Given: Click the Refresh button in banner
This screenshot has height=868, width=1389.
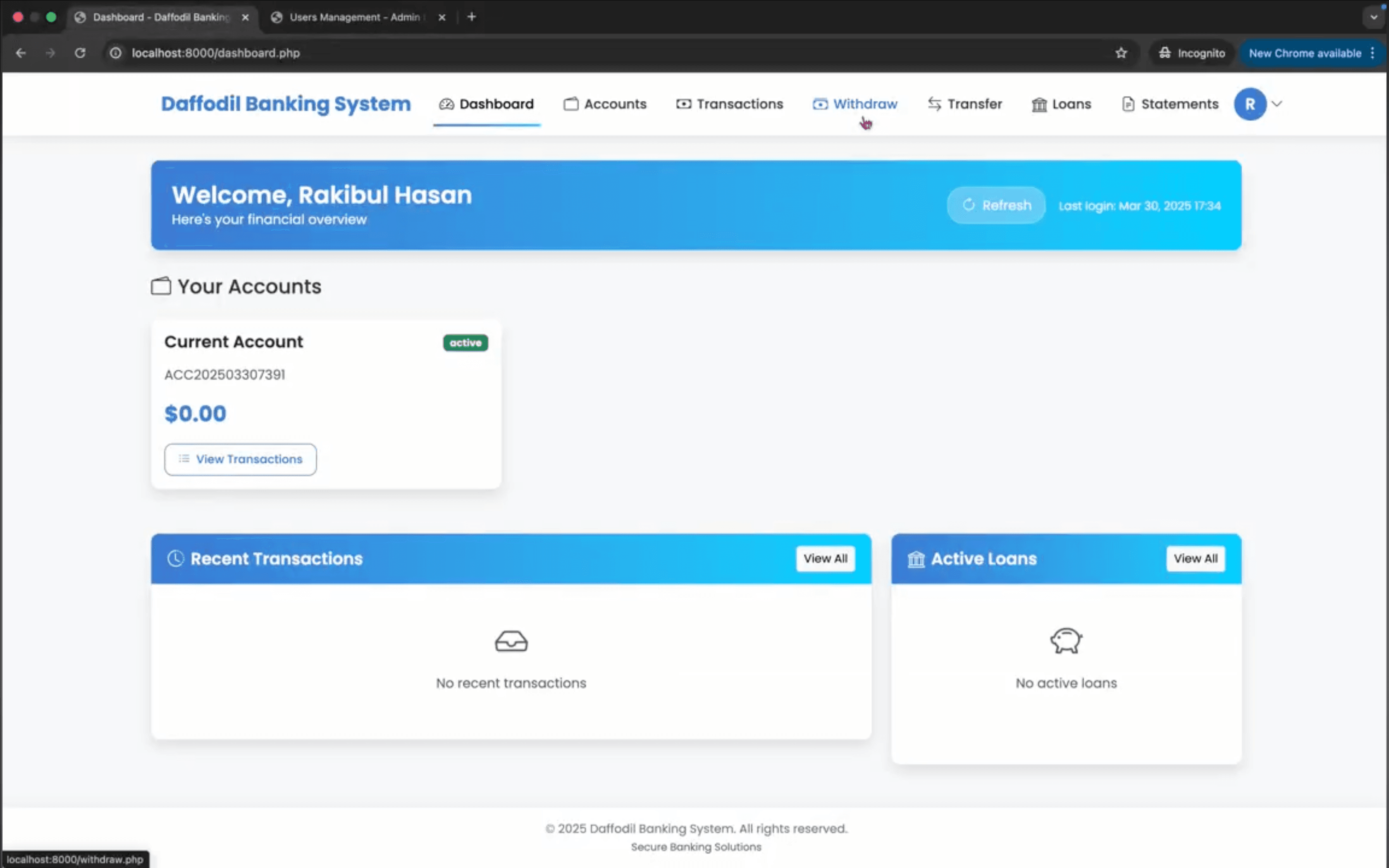Looking at the screenshot, I should (996, 205).
